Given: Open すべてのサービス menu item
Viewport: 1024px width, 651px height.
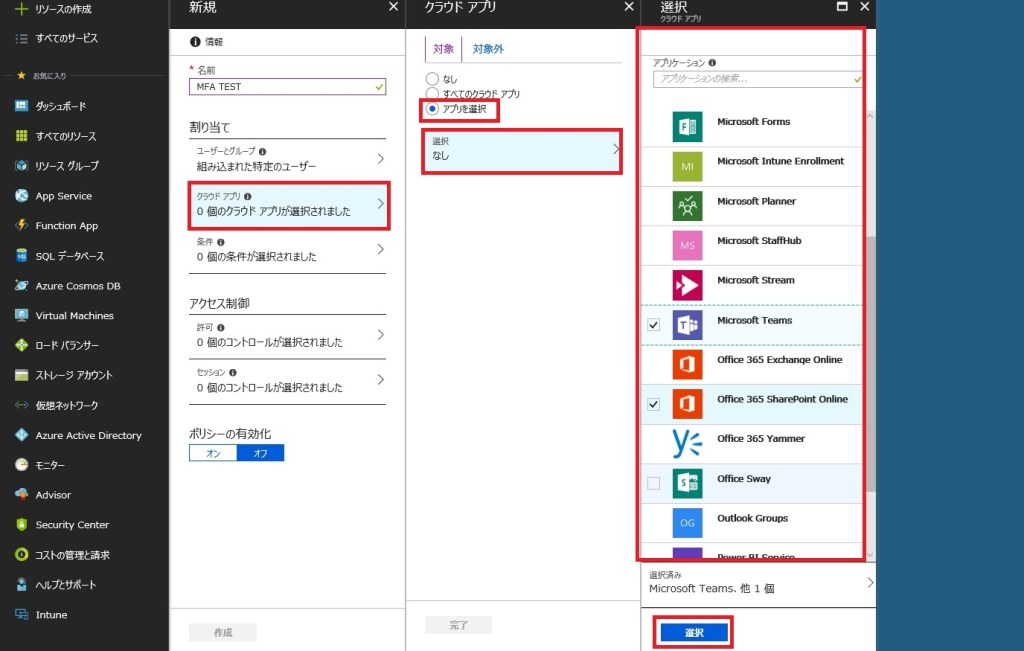Looking at the screenshot, I should (x=67, y=38).
